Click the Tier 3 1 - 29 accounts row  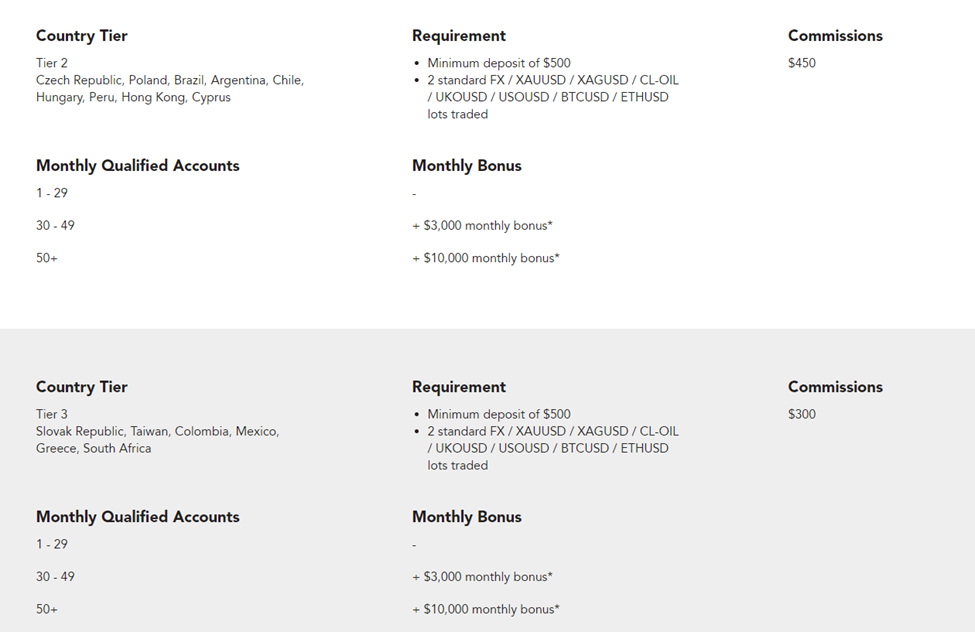point(52,545)
